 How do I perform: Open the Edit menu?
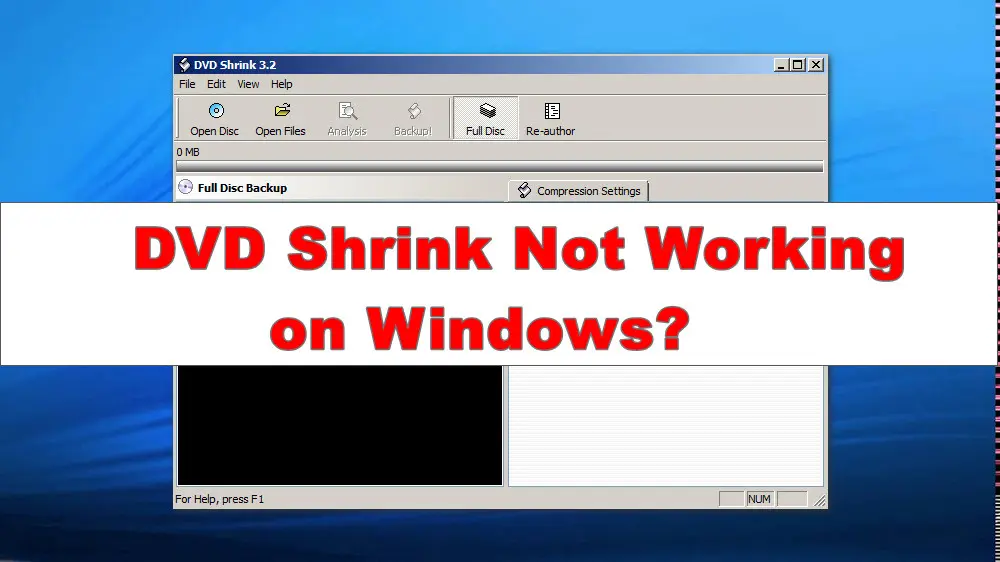216,84
